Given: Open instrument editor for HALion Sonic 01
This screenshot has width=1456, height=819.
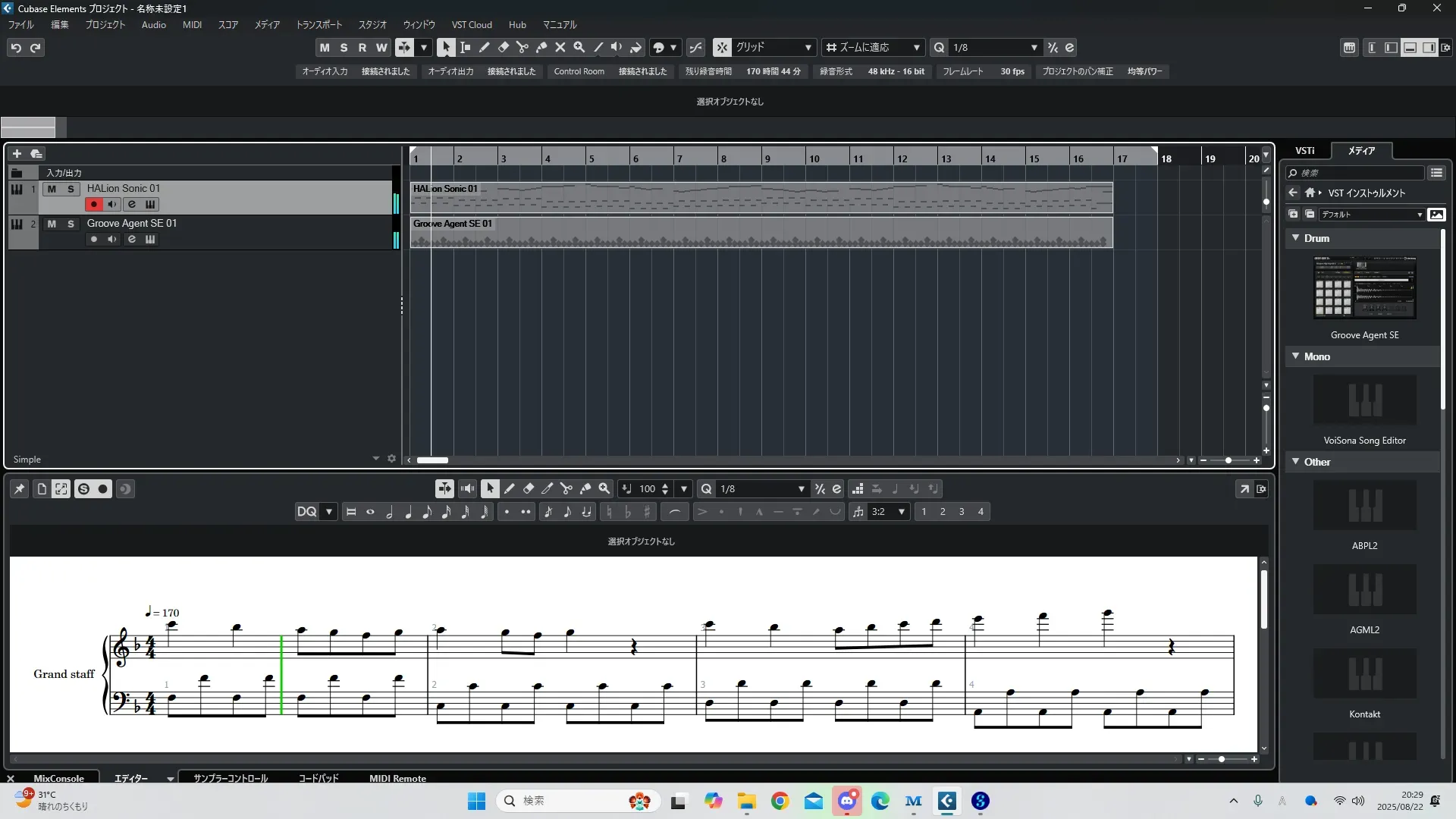Looking at the screenshot, I should [150, 204].
